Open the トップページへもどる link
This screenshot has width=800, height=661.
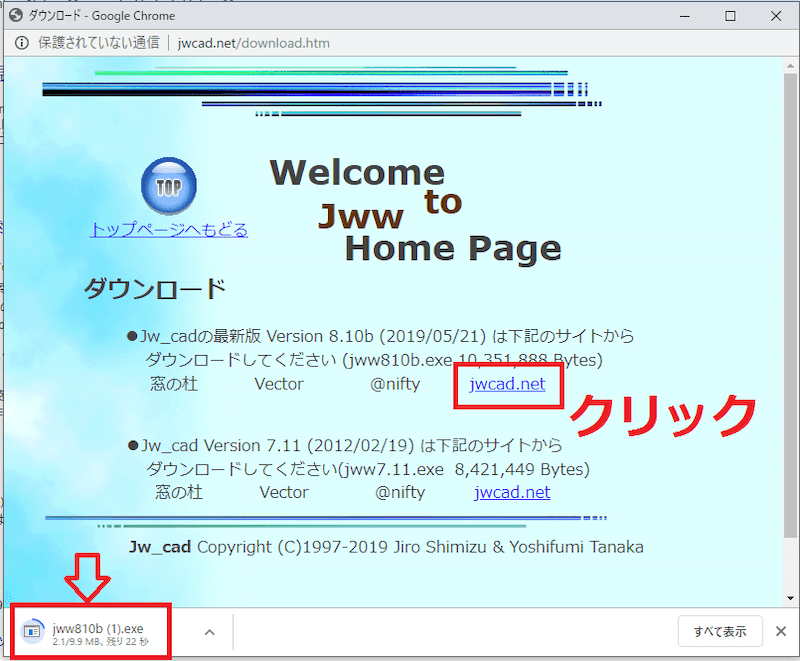click(169, 230)
